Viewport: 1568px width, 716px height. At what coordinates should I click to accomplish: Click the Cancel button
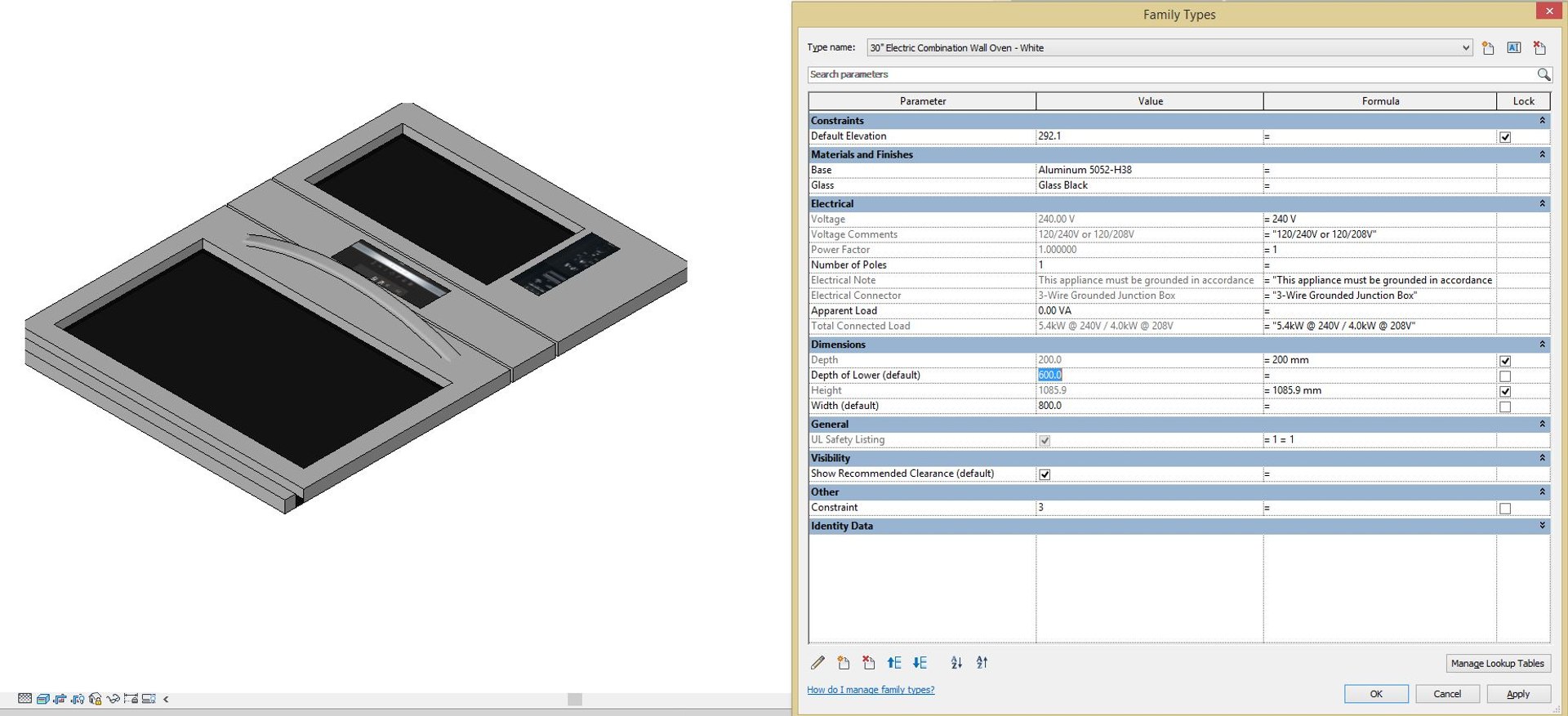click(x=1447, y=694)
